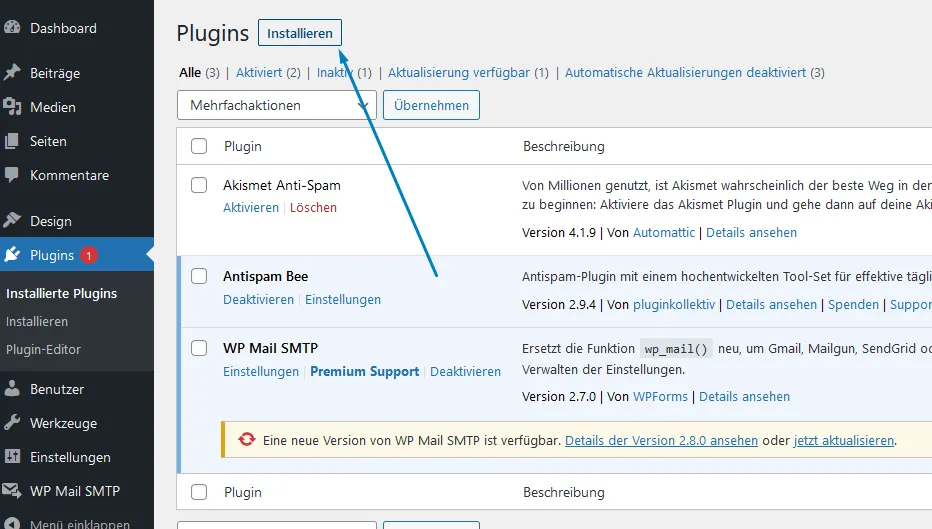Open Details ansehen for Akismet
This screenshot has width=932, height=529.
(751, 232)
